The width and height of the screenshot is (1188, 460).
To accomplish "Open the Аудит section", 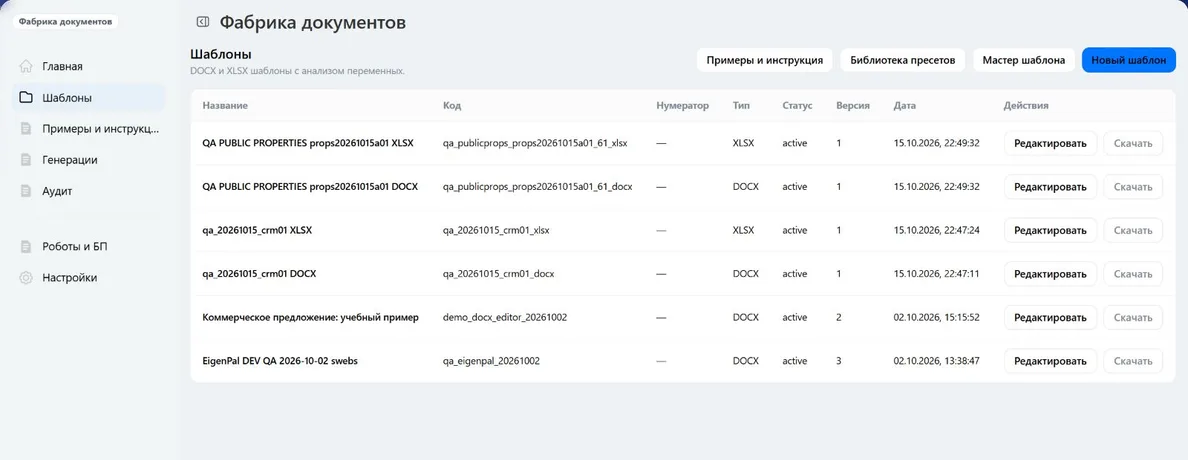I will 89,191.
